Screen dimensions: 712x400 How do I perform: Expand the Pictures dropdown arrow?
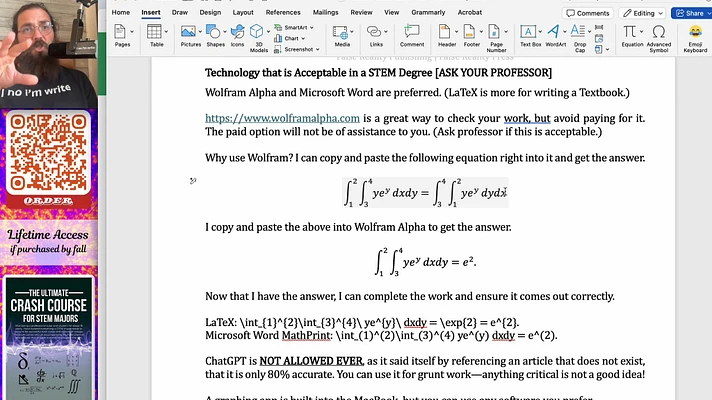pos(200,32)
